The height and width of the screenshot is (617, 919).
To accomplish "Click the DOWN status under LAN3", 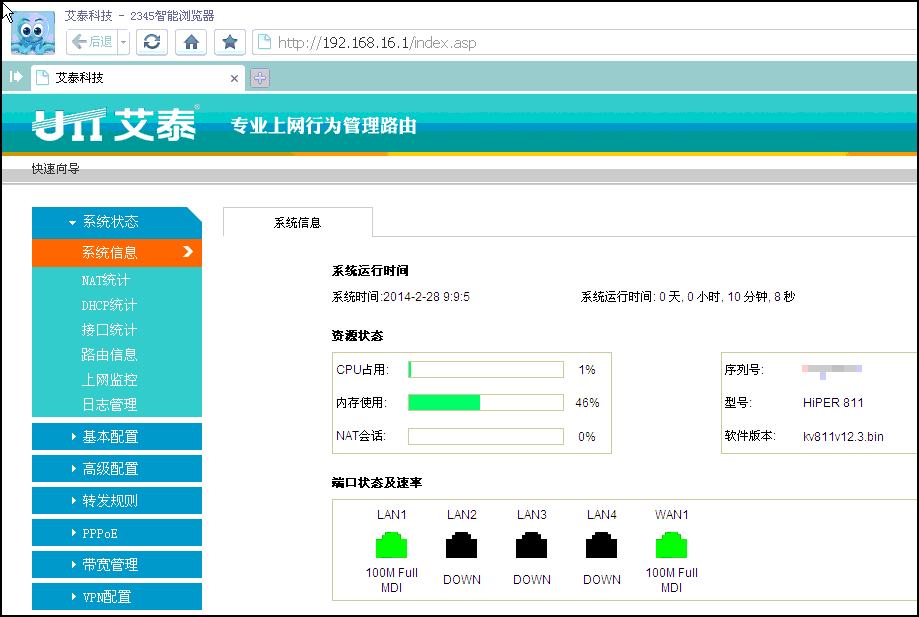I will pos(532,579).
